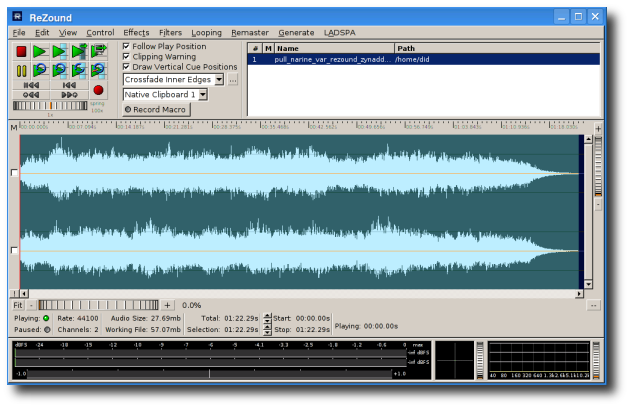Click the first green Play button

pyautogui.click(x=40, y=51)
